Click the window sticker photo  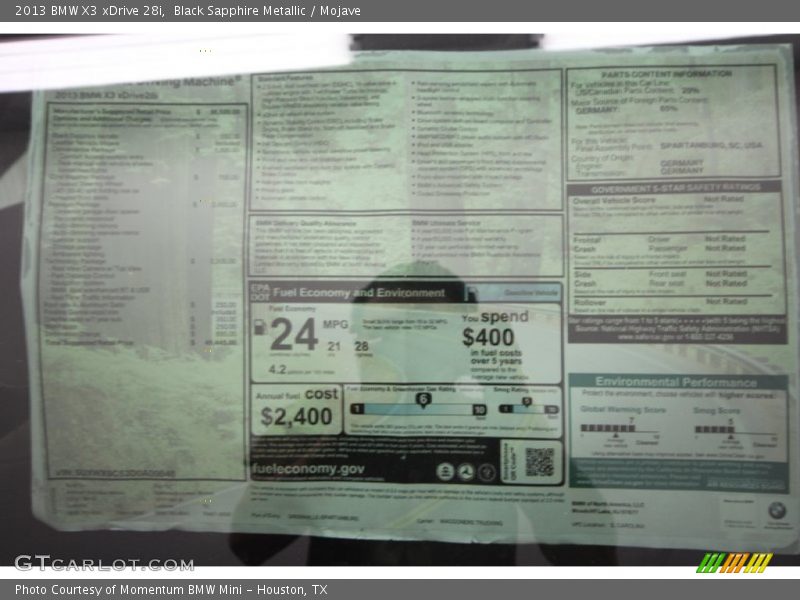pyautogui.click(x=400, y=300)
